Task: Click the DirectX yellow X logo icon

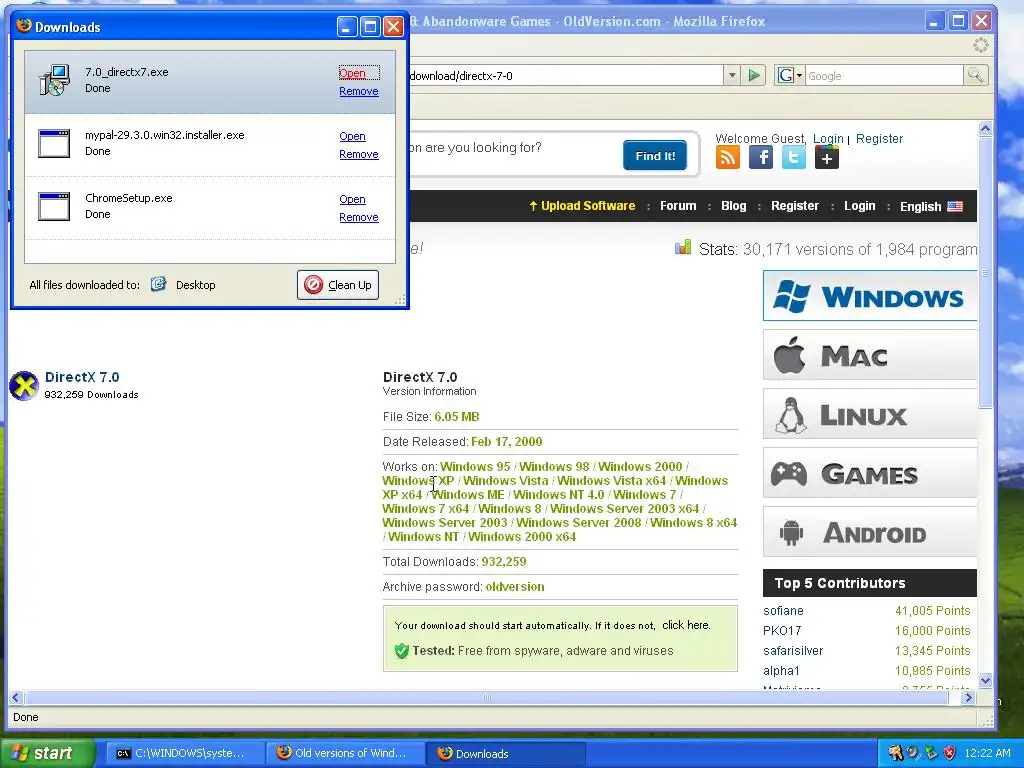Action: [x=24, y=385]
